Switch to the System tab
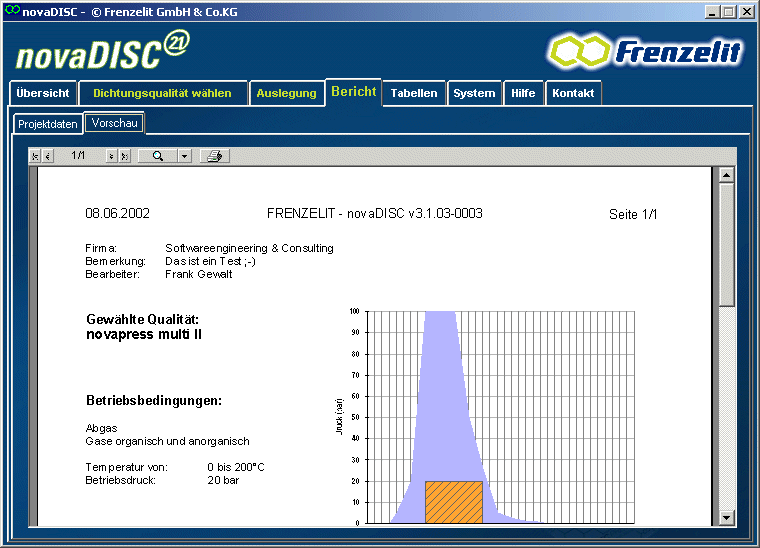Screen dimensions: 760x548 (474, 93)
